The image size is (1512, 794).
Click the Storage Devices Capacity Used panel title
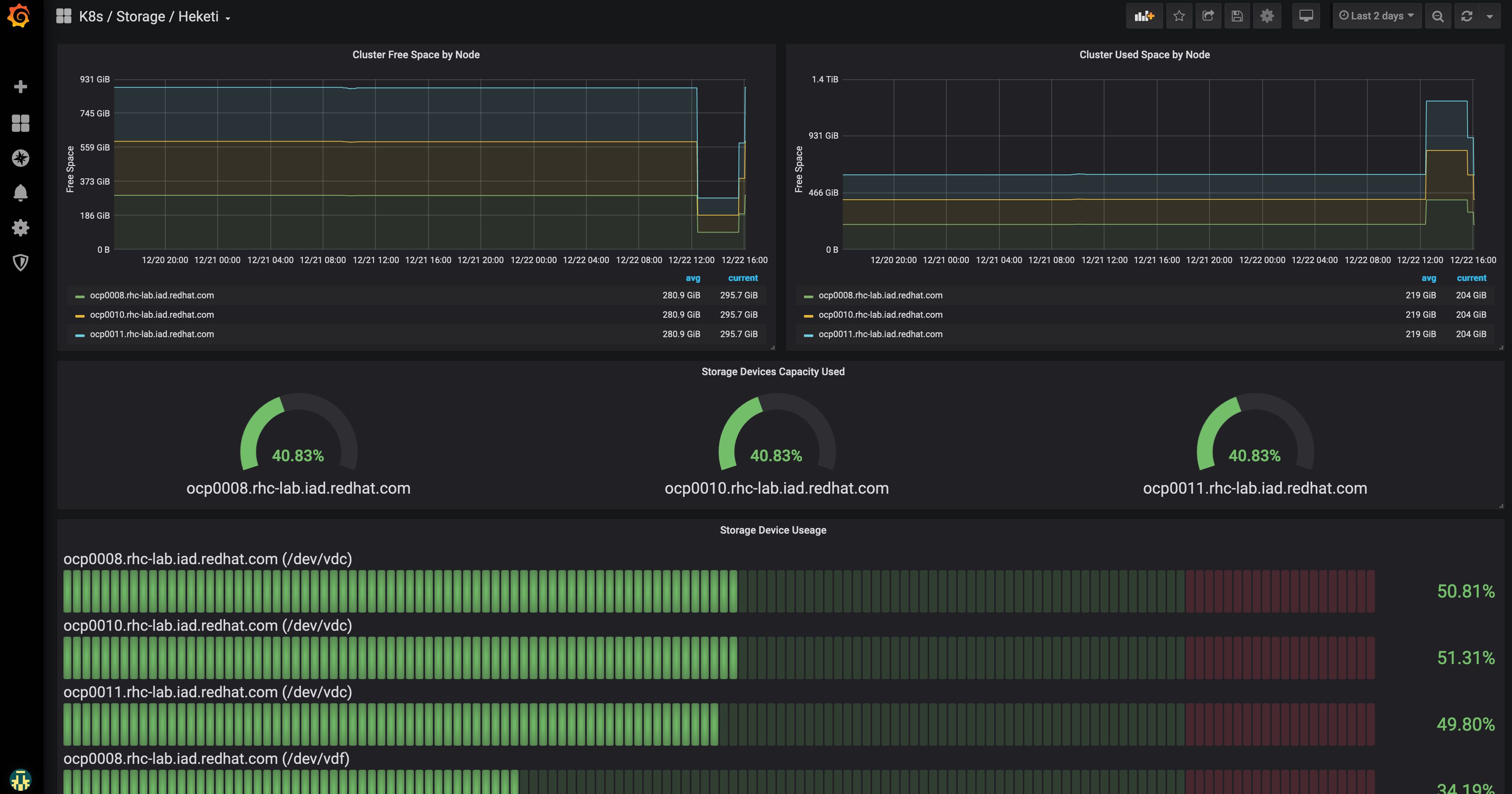coord(772,372)
